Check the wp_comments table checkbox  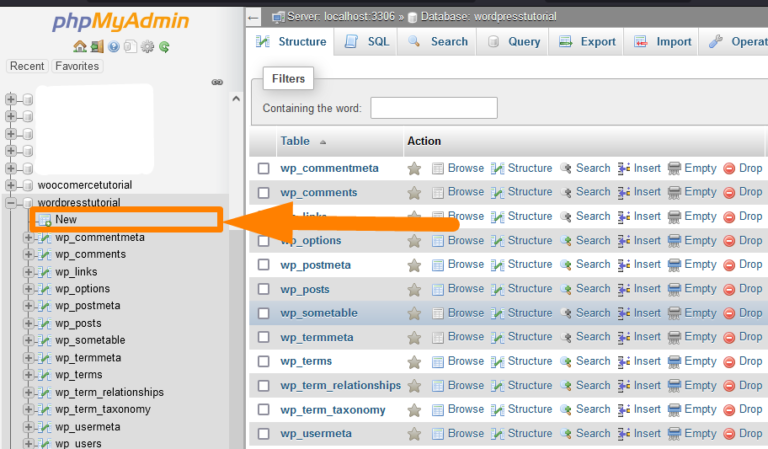pos(264,193)
